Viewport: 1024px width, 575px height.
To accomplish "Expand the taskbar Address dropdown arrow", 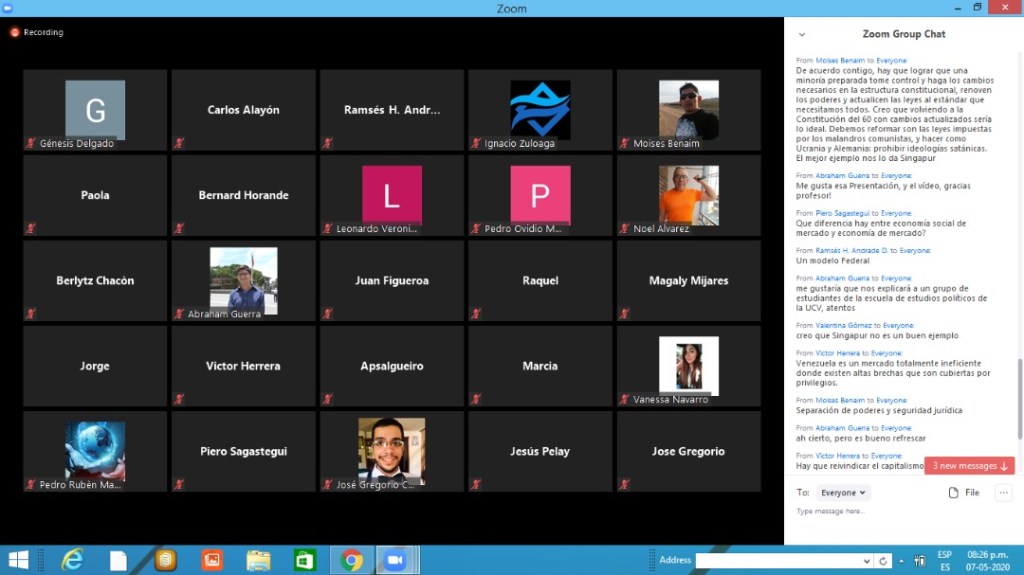I will coord(866,560).
